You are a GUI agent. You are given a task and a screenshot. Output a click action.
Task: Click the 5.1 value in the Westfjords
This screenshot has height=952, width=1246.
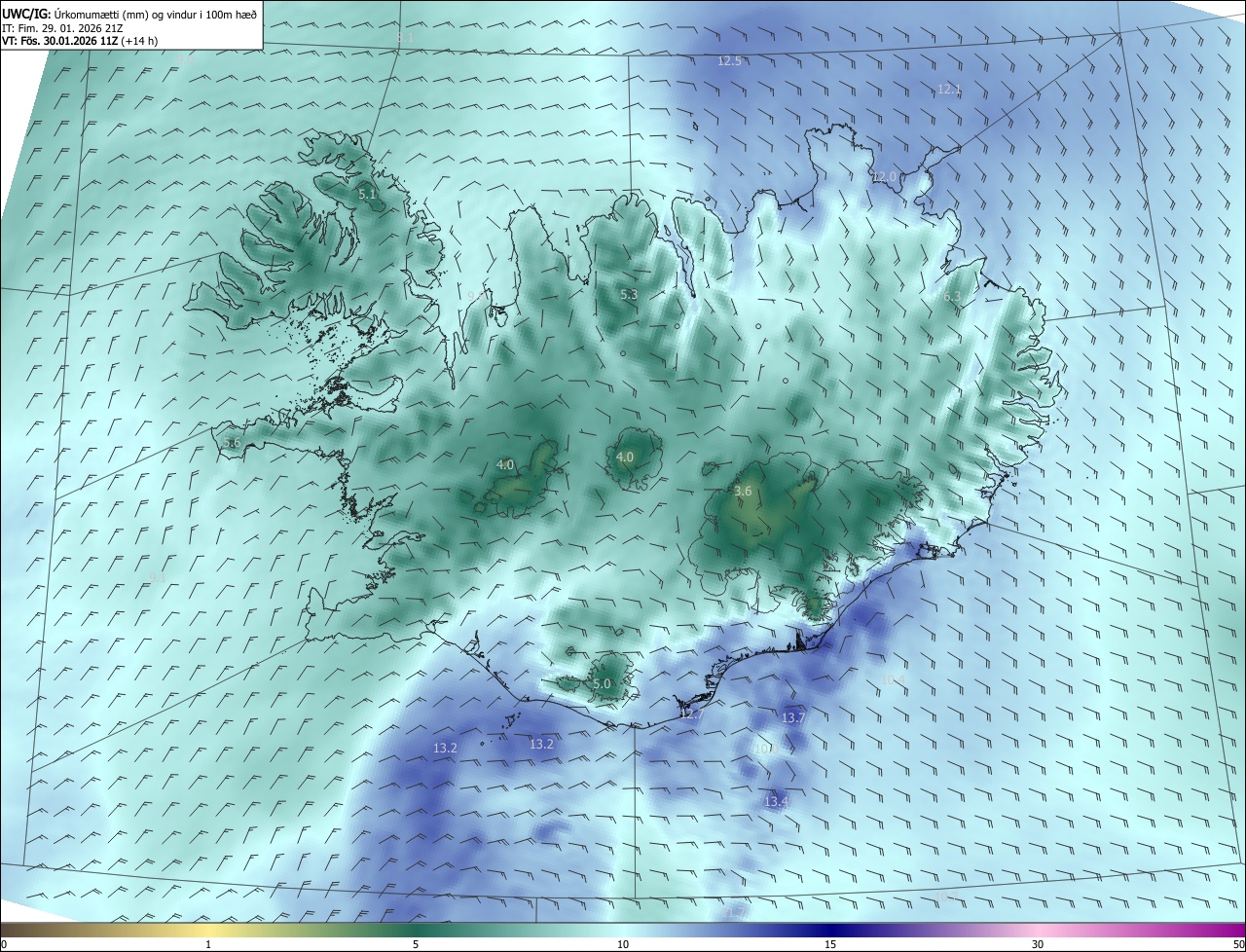[367, 195]
